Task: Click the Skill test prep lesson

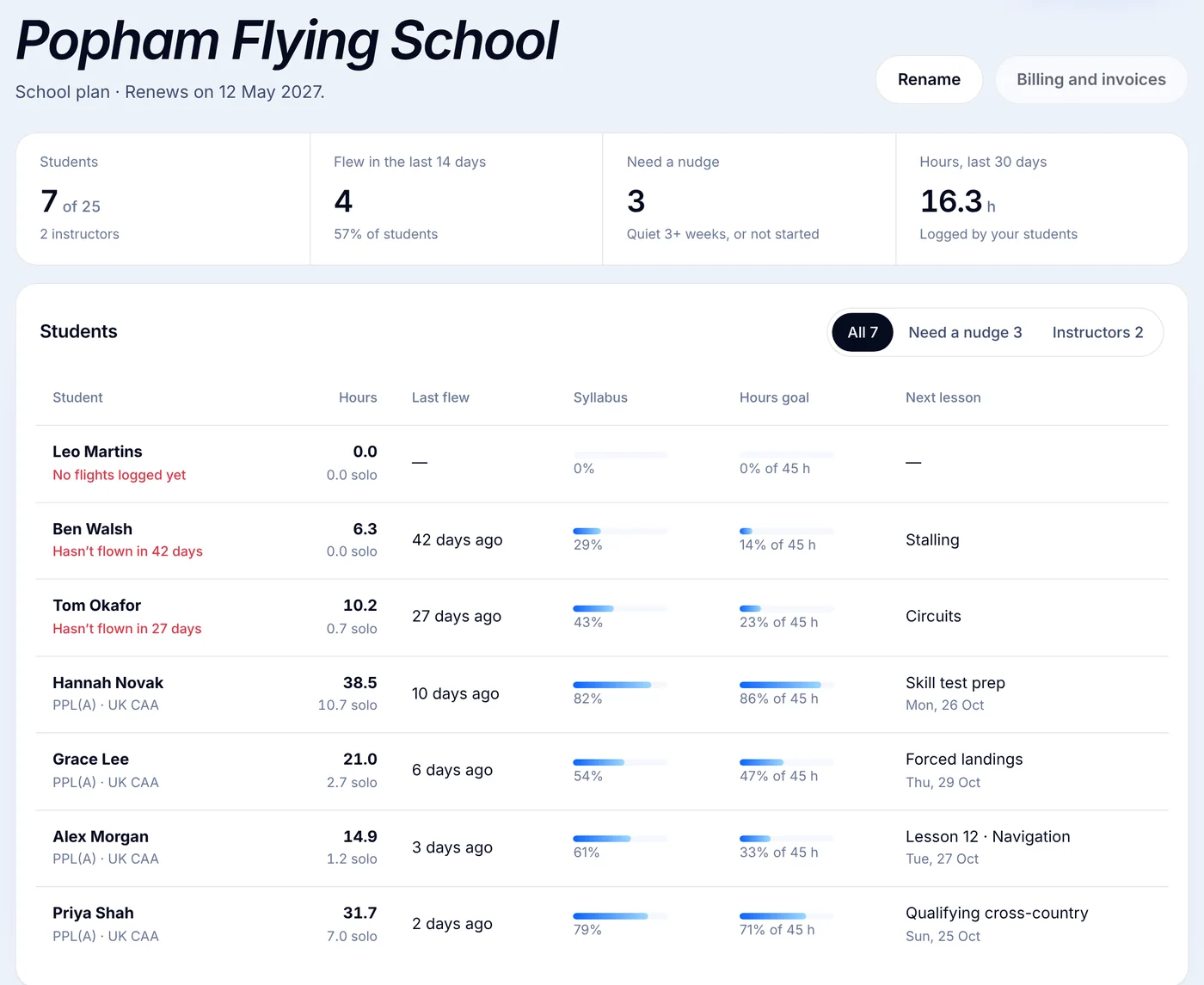Action: (955, 683)
